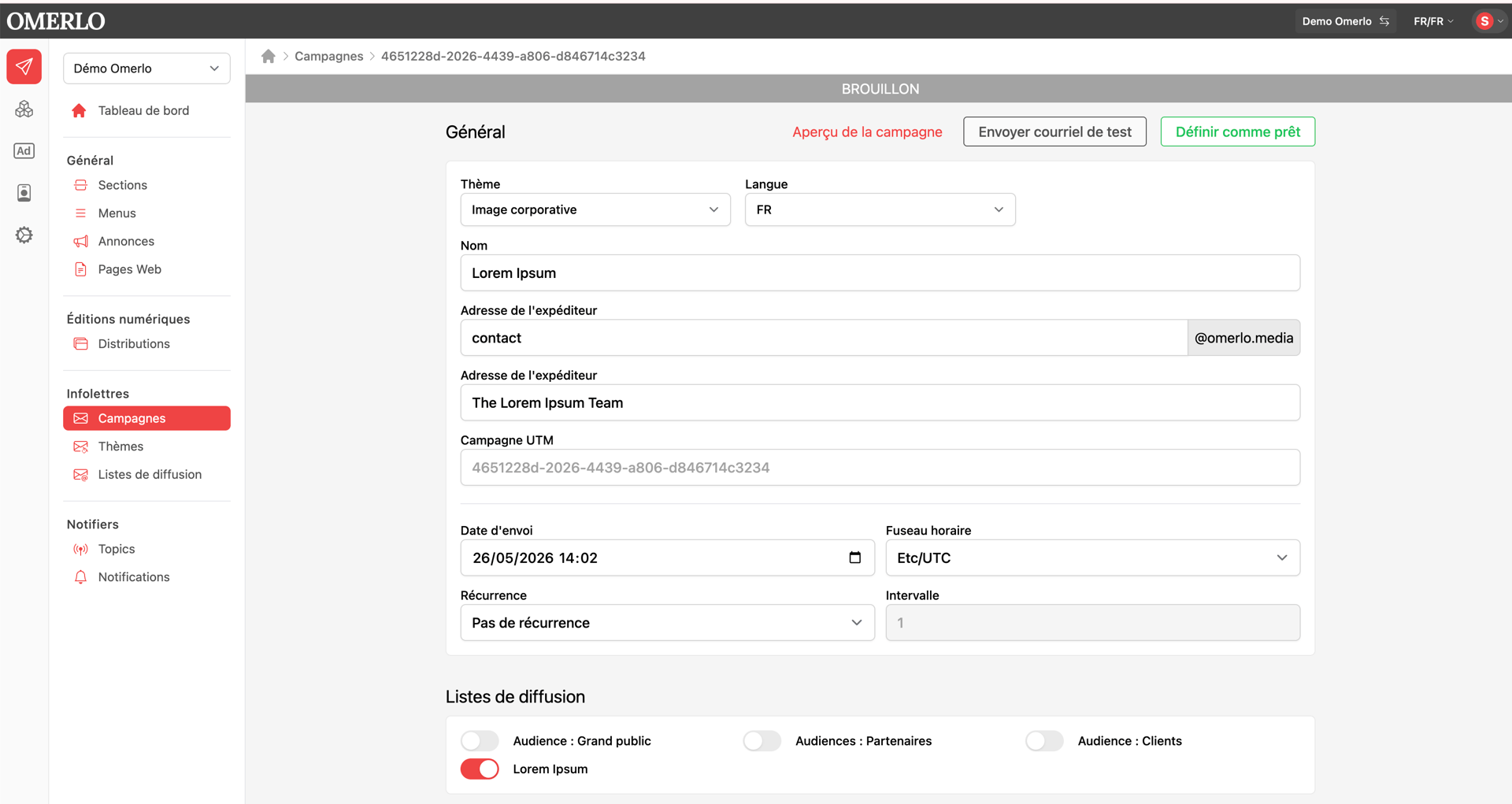The height and width of the screenshot is (804, 1512).
Task: Open the Récurrence dropdown
Action: (668, 623)
